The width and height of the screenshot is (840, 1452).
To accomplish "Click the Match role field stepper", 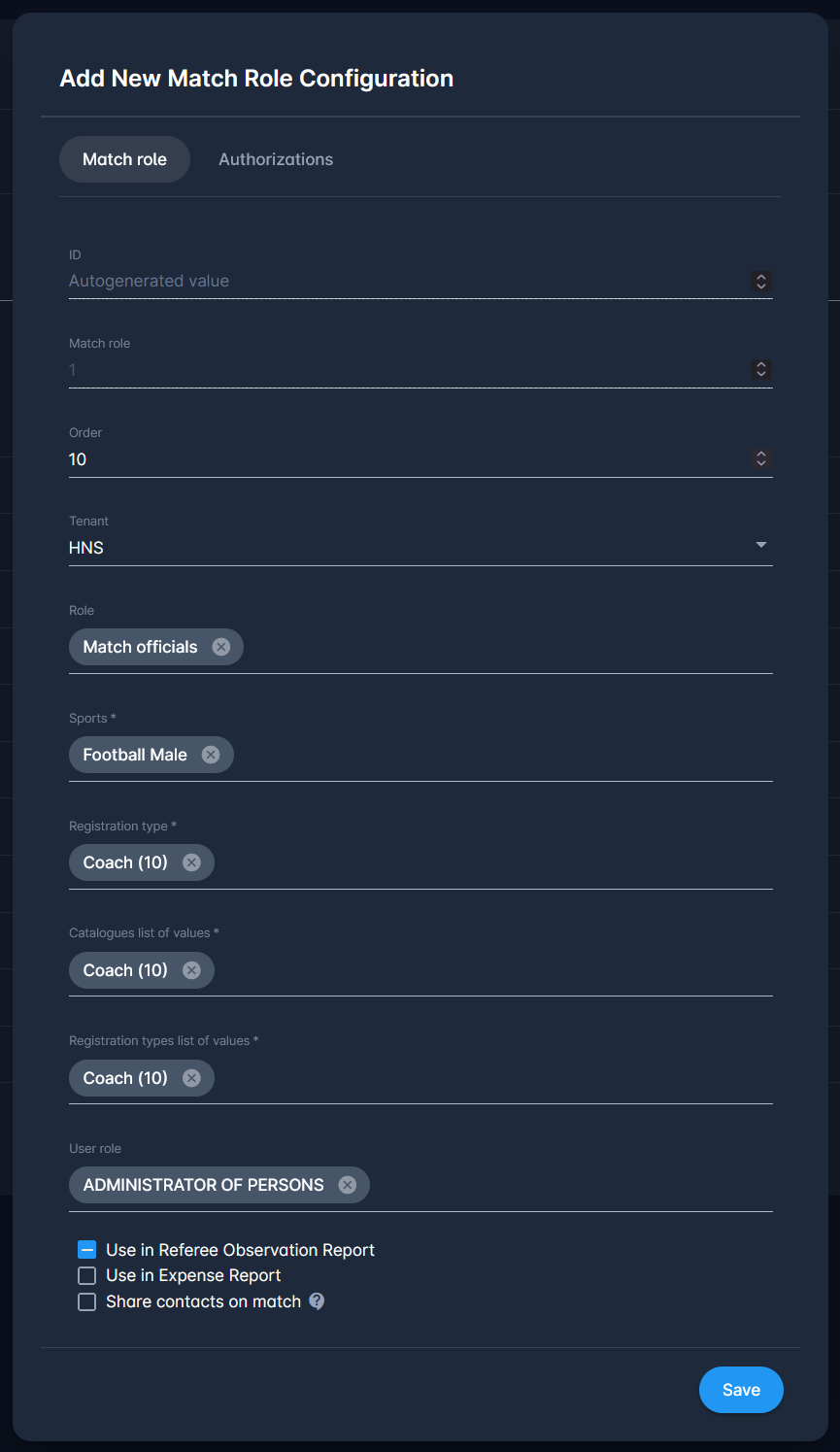I will (761, 370).
